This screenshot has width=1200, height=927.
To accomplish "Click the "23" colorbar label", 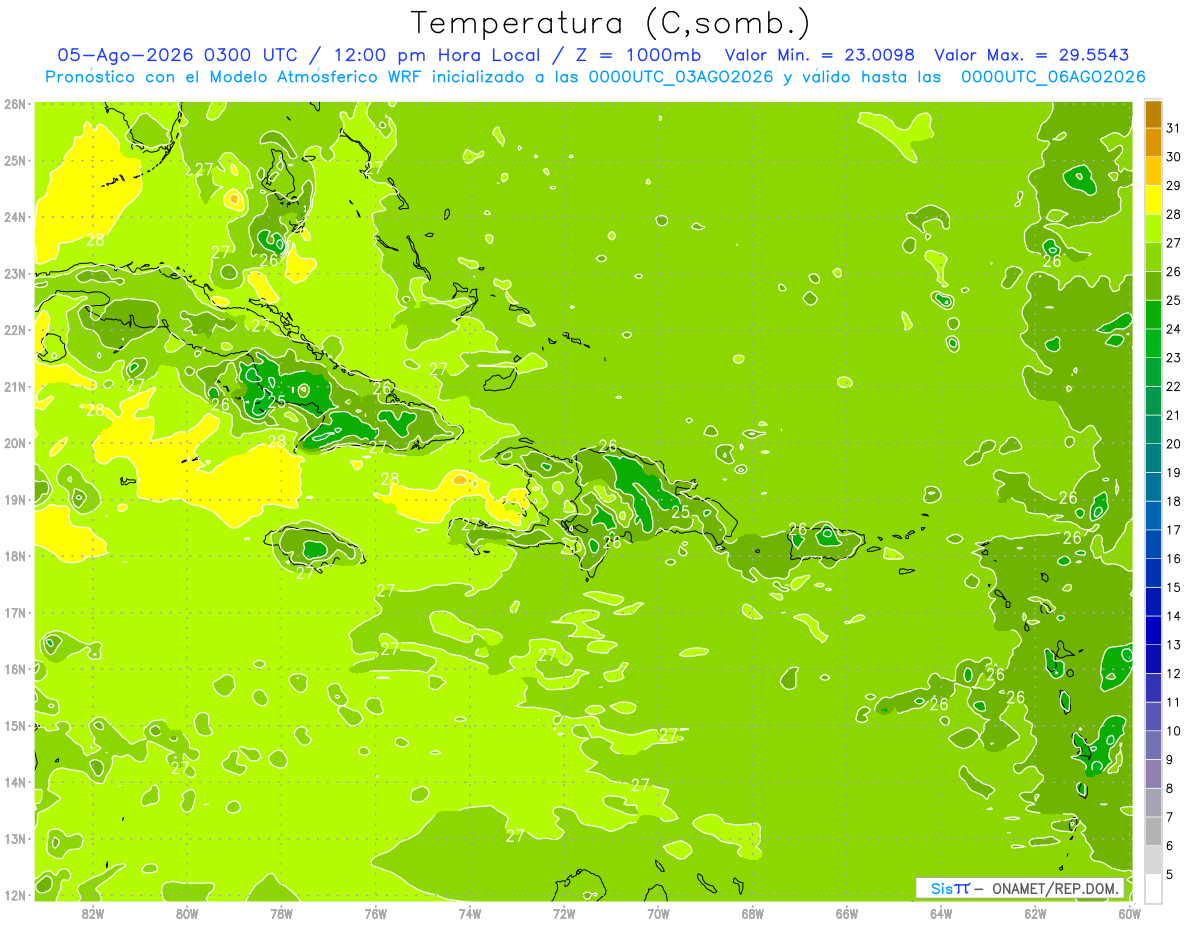I will (x=1173, y=358).
